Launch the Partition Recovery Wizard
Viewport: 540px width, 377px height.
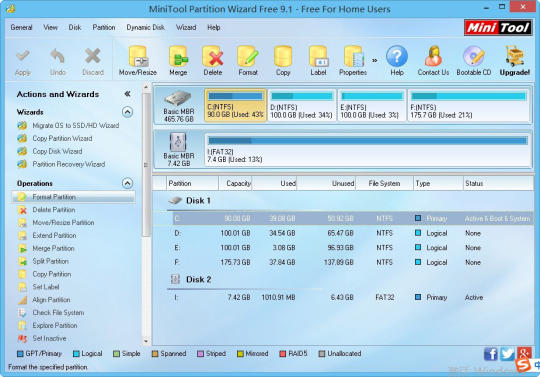pos(69,164)
